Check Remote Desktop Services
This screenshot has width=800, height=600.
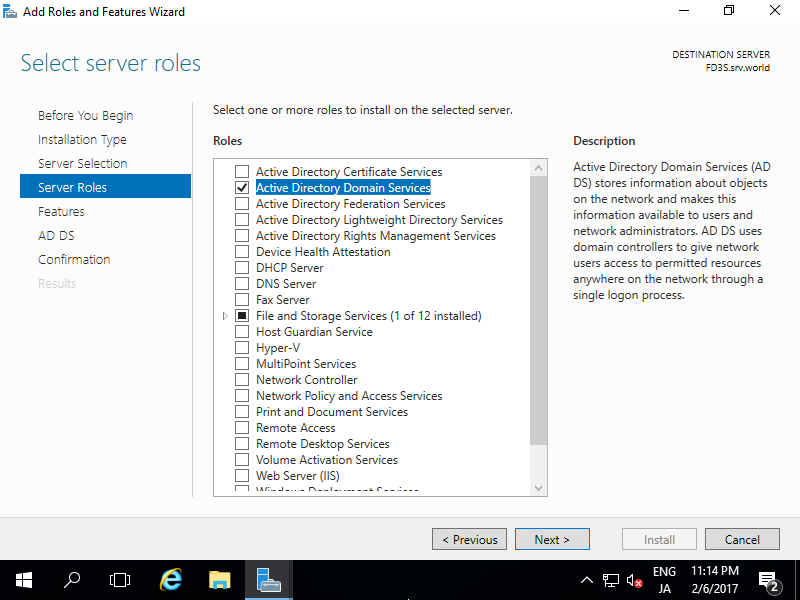[242, 443]
